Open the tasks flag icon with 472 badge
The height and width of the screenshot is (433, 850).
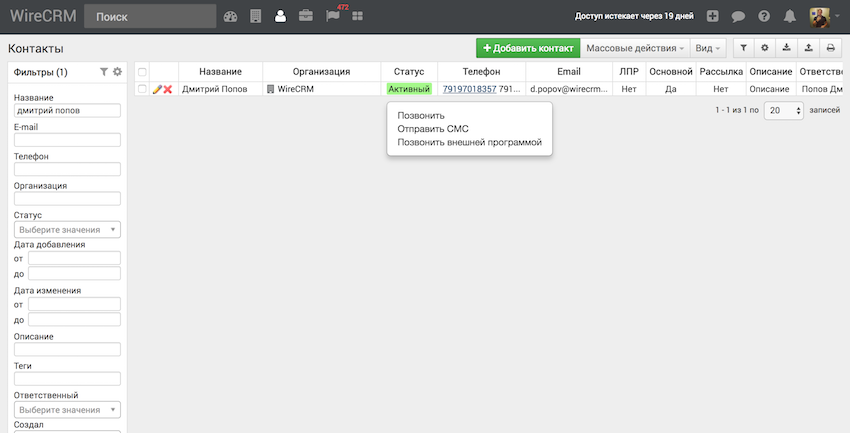click(332, 16)
